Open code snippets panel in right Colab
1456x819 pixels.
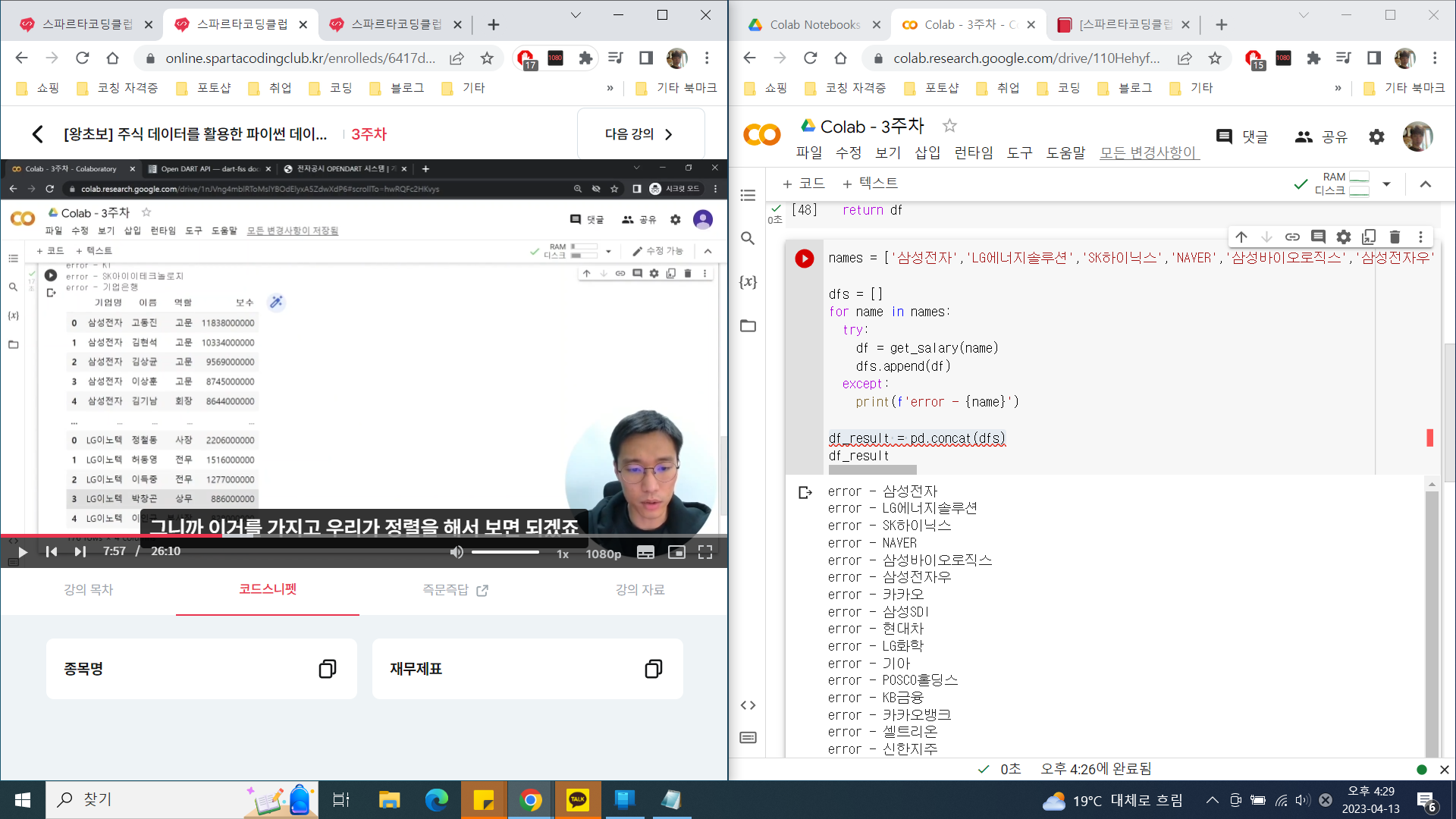pos(748,705)
